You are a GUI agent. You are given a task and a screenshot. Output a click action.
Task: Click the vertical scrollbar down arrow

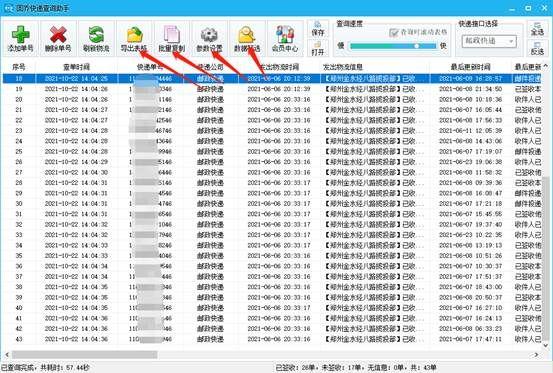click(546, 346)
